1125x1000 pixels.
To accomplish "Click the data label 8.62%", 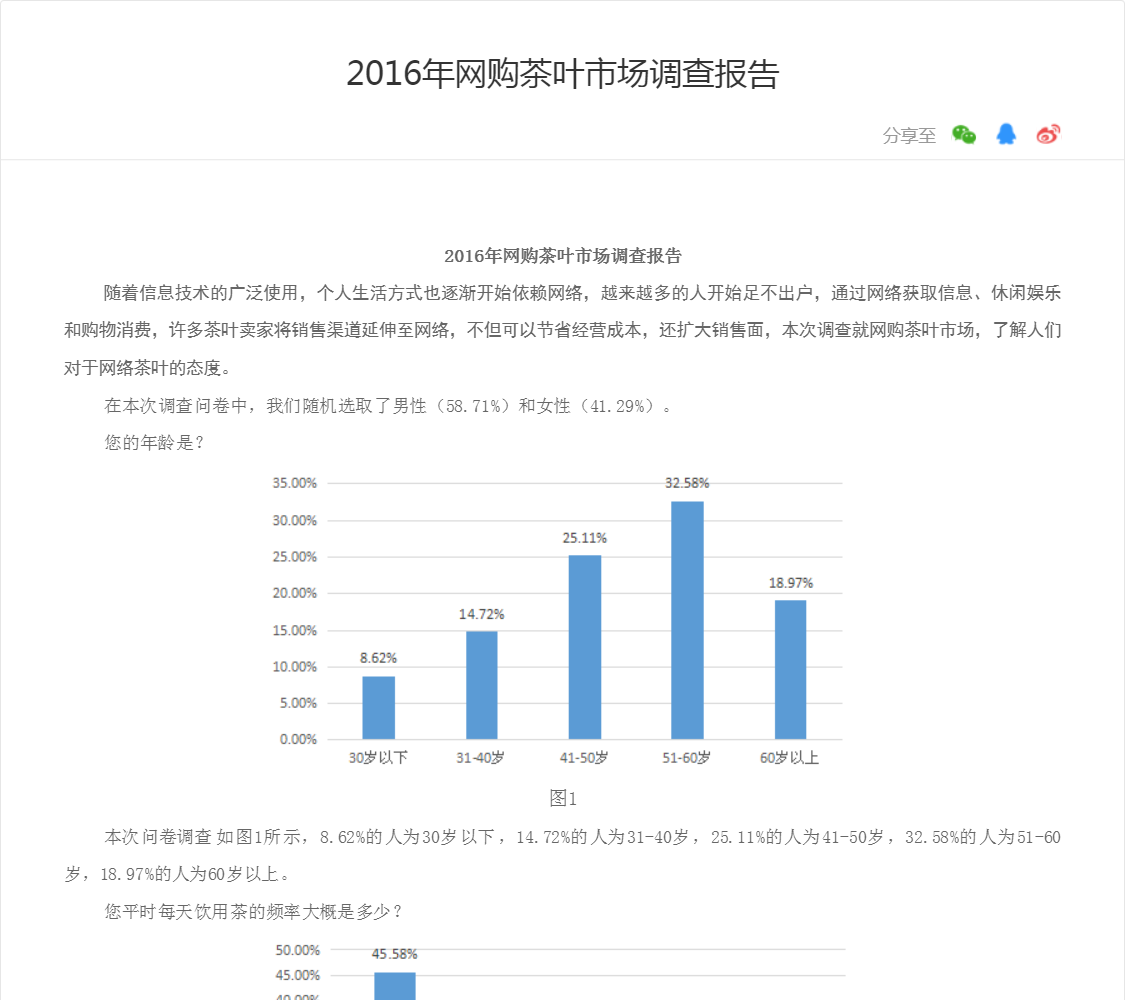I will (378, 658).
